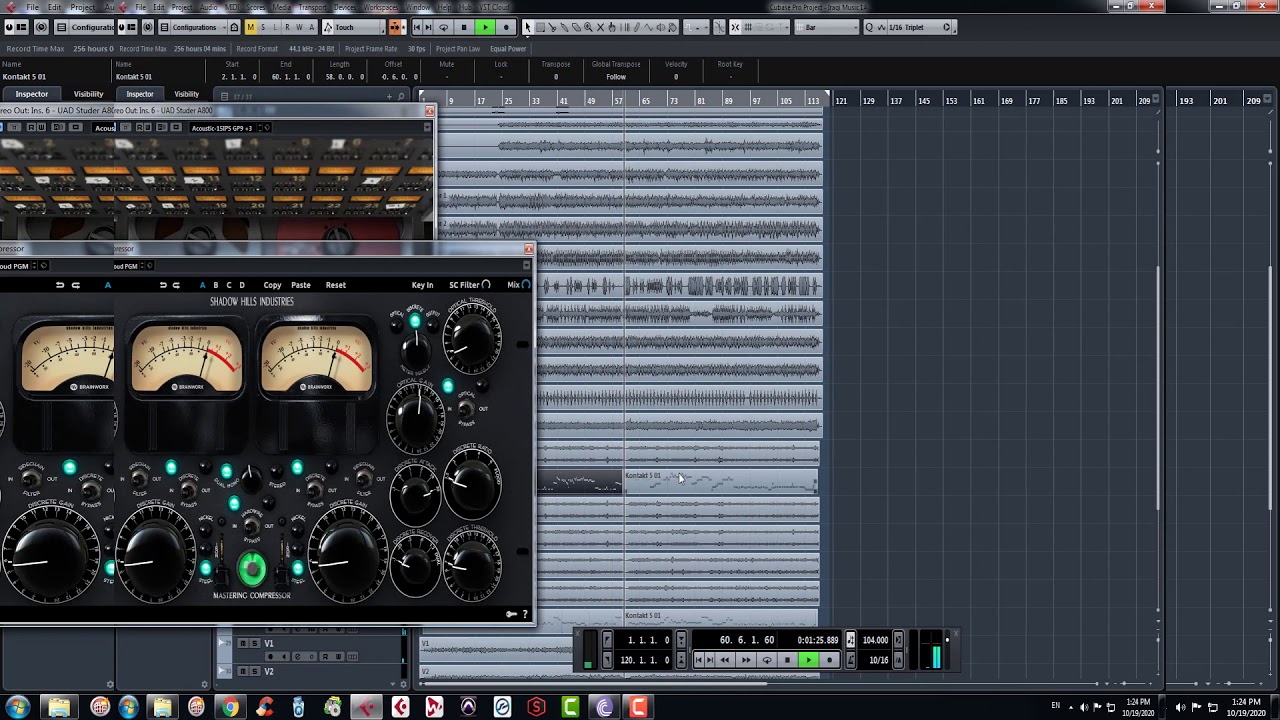This screenshot has height=720, width=1280.
Task: Select the Mute X tool
Action: [x=600, y=27]
